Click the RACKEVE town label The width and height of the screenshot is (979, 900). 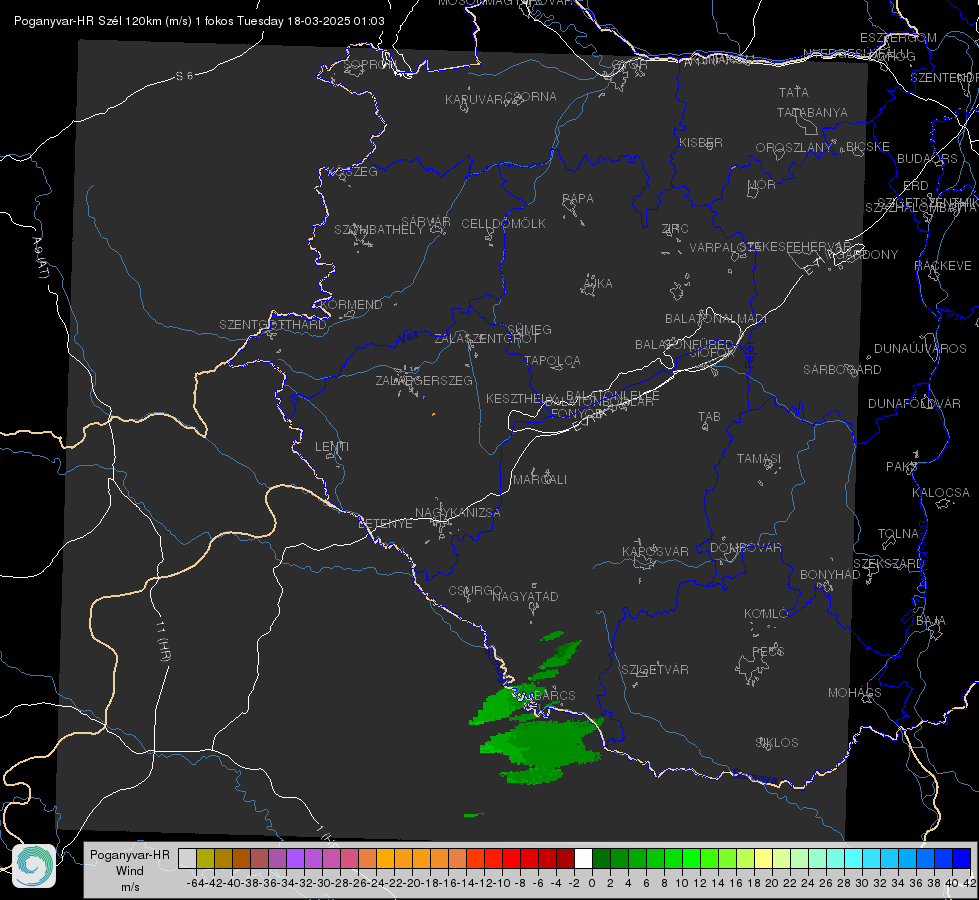(x=943, y=265)
